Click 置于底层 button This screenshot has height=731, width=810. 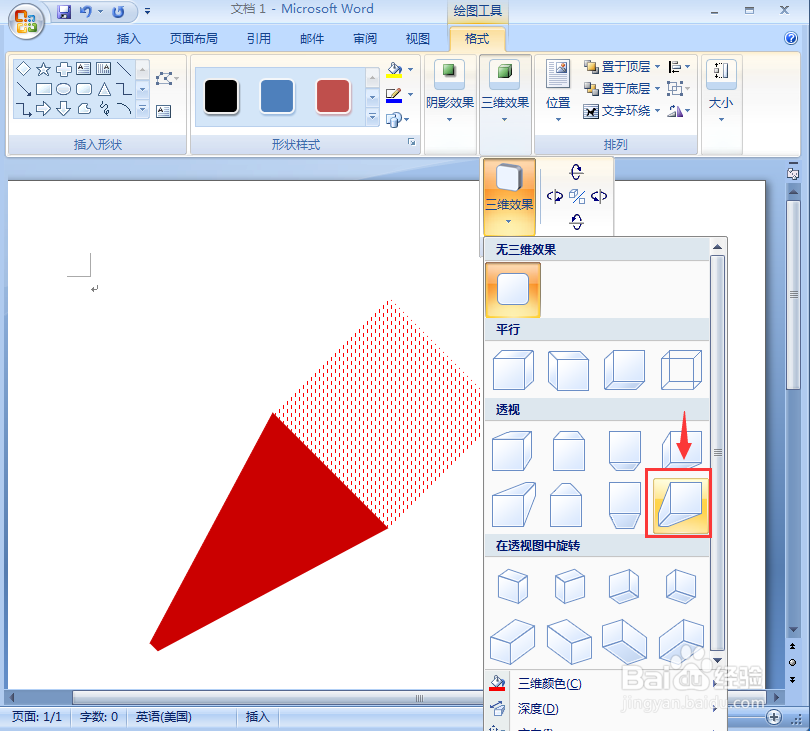[x=617, y=89]
